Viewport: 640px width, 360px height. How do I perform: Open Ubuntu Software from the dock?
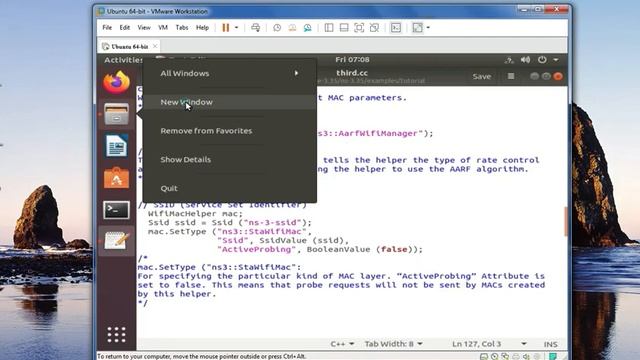pos(116,178)
